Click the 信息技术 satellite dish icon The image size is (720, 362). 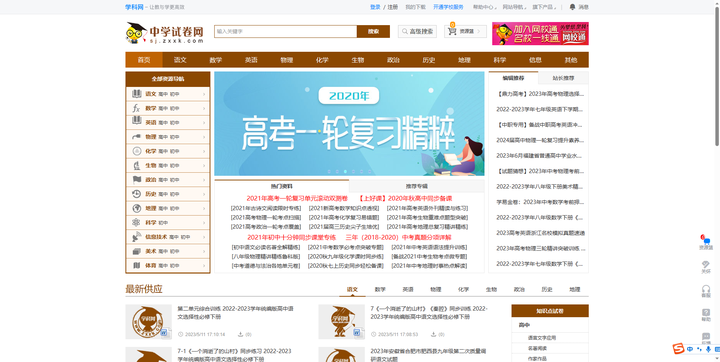[x=136, y=237]
